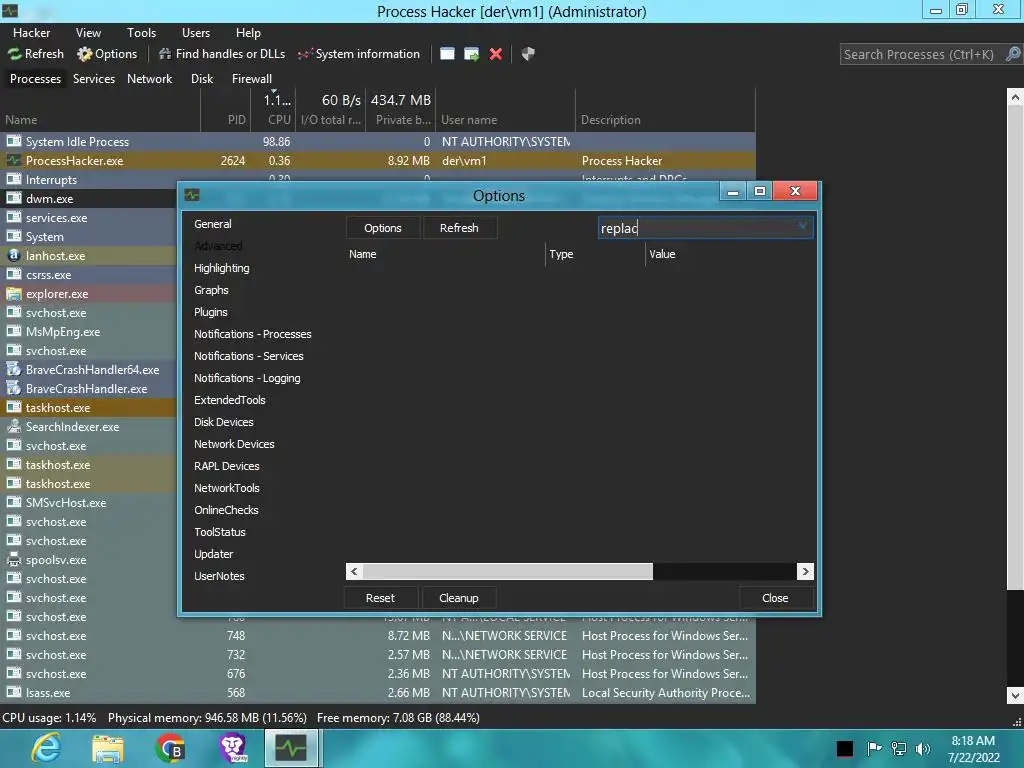Image resolution: width=1024 pixels, height=768 pixels.
Task: Select Notifications - Logging section
Action: tap(247, 378)
